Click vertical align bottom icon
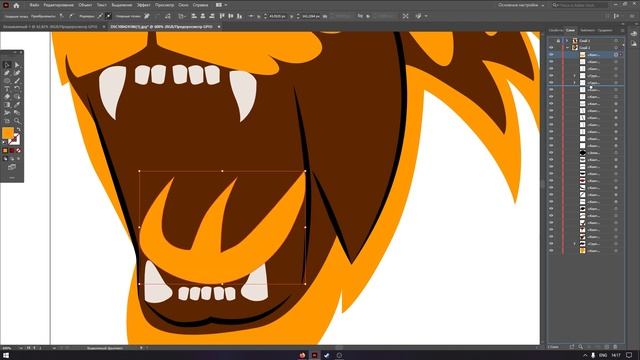640x360 pixels. click(239, 16)
